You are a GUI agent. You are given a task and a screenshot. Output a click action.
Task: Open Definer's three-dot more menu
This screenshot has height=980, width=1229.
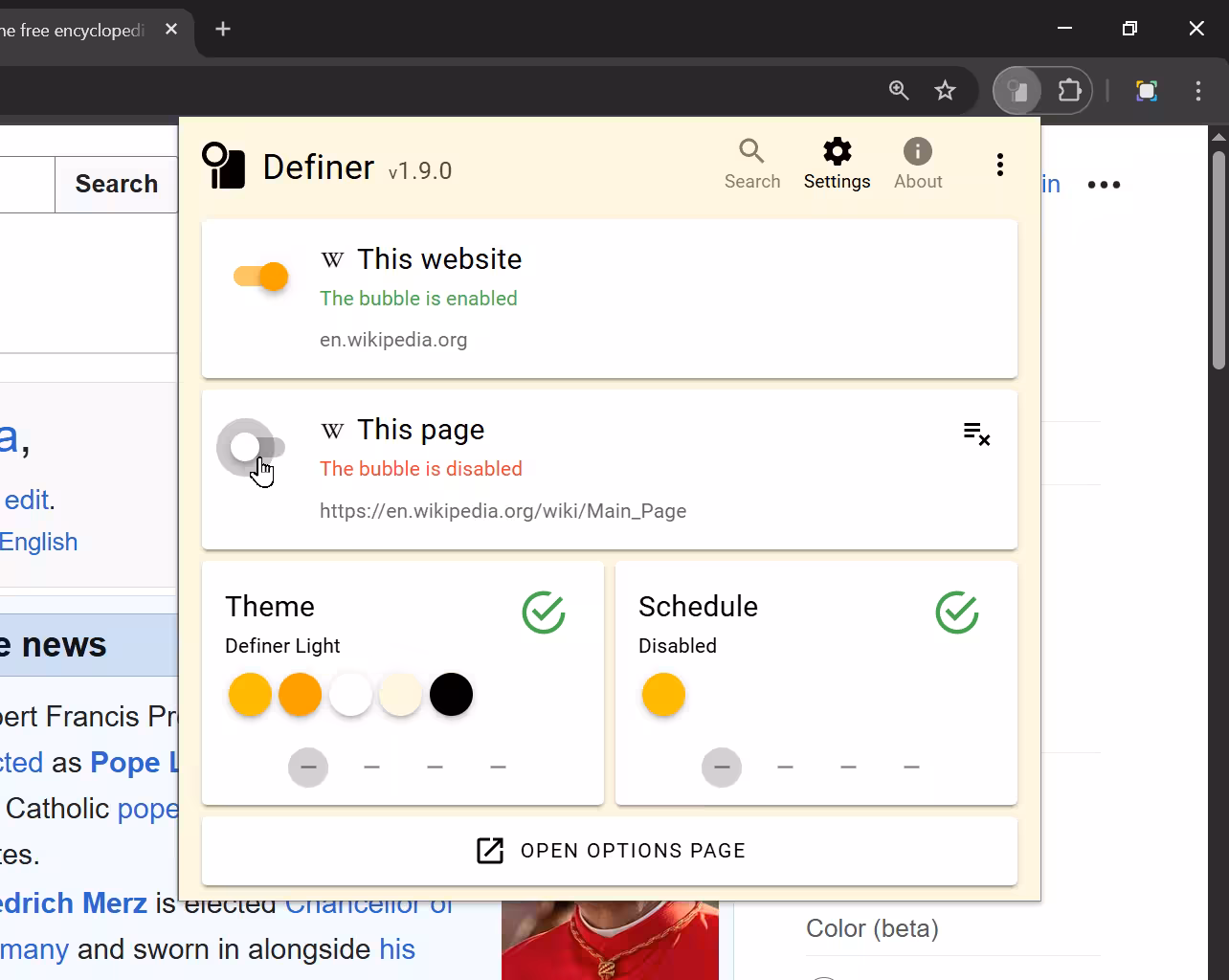click(999, 165)
